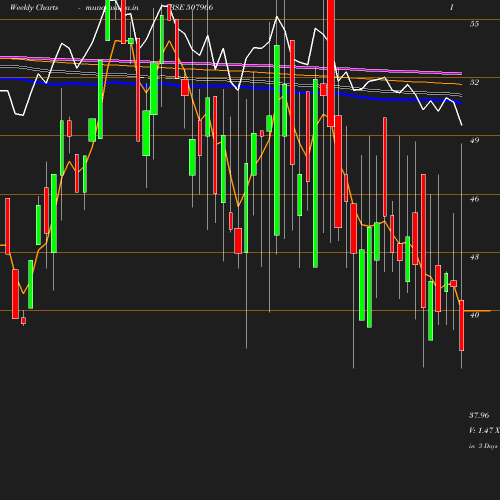This screenshot has width=500, height=500.
Task: Click the volume text 'V: 1.47 X'
Action: click(484, 431)
